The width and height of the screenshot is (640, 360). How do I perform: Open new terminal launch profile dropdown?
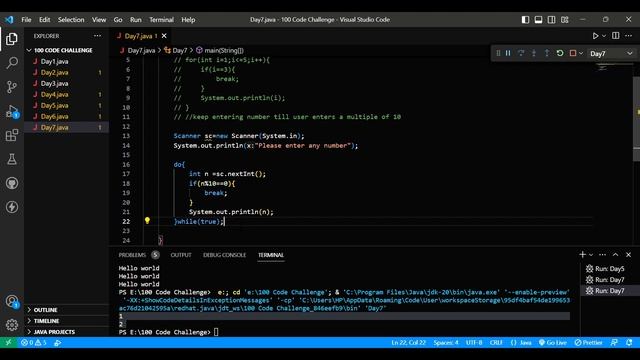(x=591, y=255)
